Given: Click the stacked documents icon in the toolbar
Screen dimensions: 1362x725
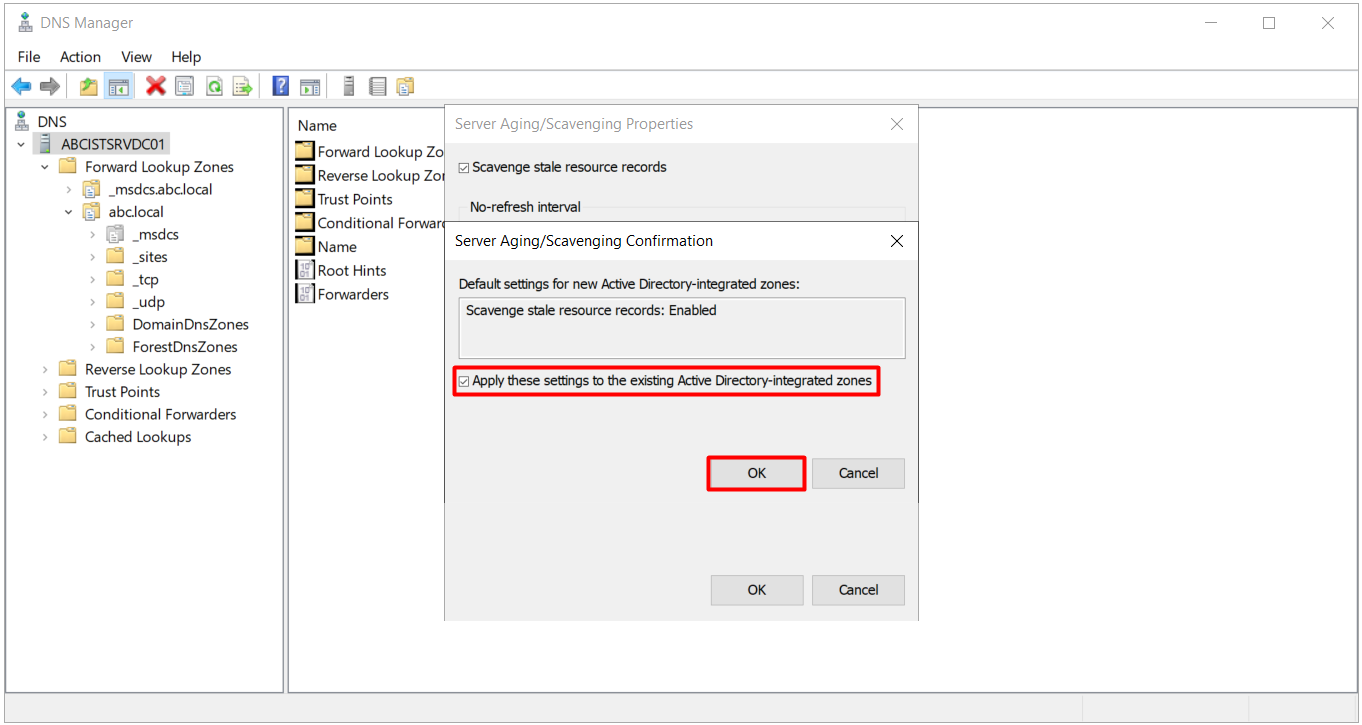Looking at the screenshot, I should coord(405,87).
